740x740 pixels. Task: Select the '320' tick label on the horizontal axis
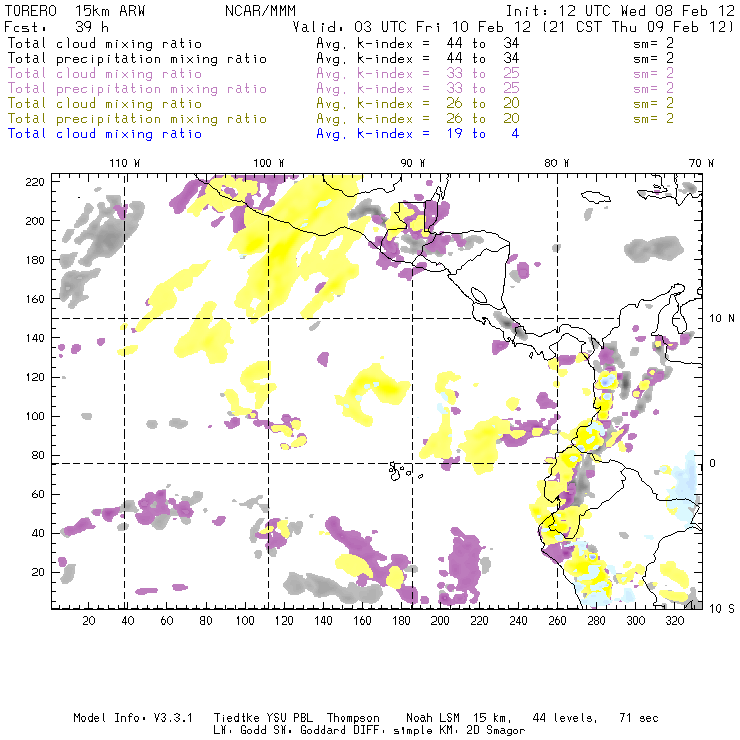(x=675, y=621)
